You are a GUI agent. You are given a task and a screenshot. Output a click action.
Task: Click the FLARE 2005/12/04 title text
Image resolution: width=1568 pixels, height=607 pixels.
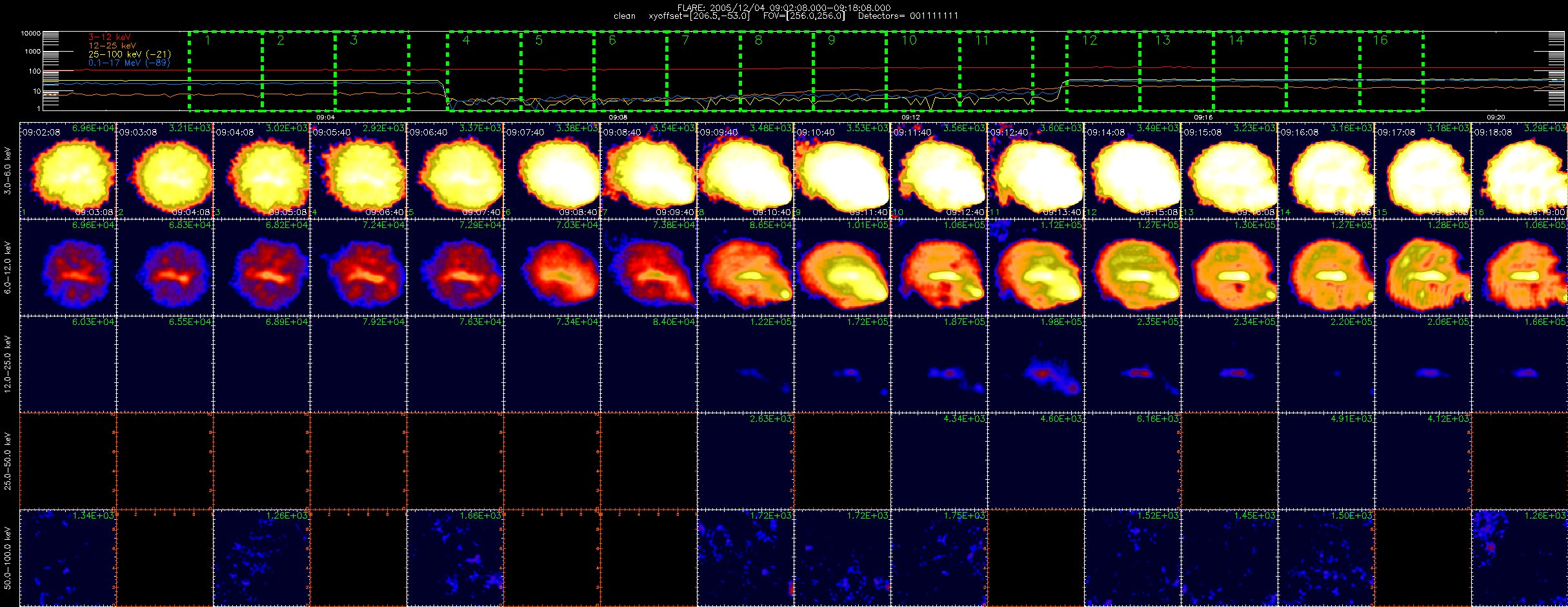coord(784,8)
